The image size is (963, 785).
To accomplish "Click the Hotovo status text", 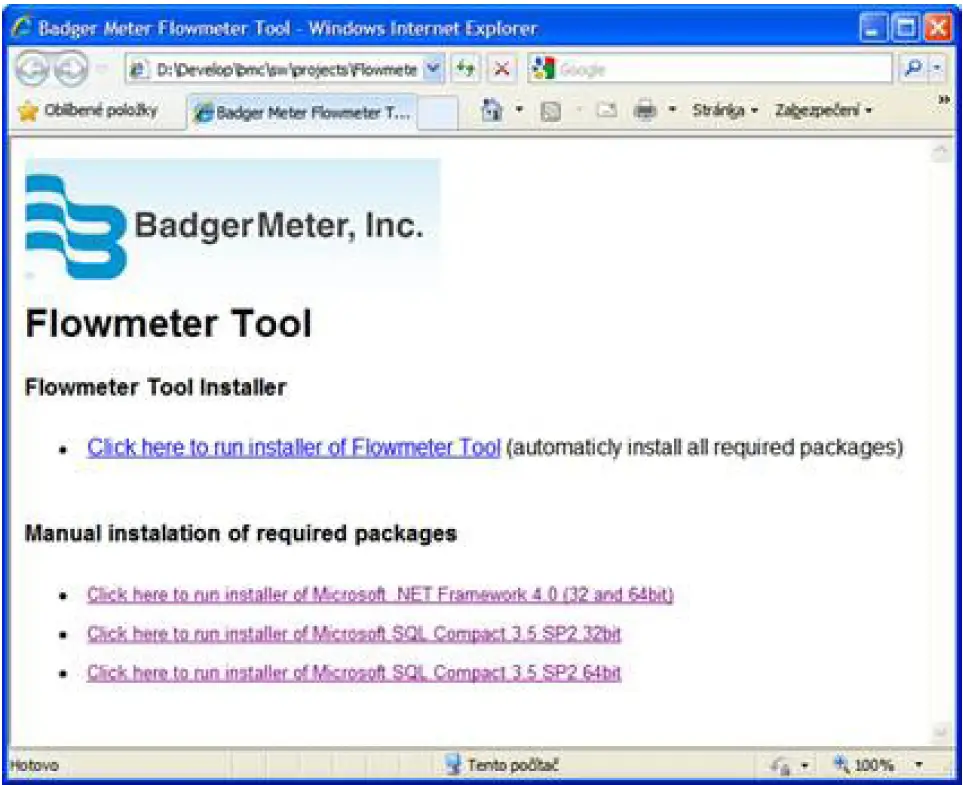I will pyautogui.click(x=35, y=765).
